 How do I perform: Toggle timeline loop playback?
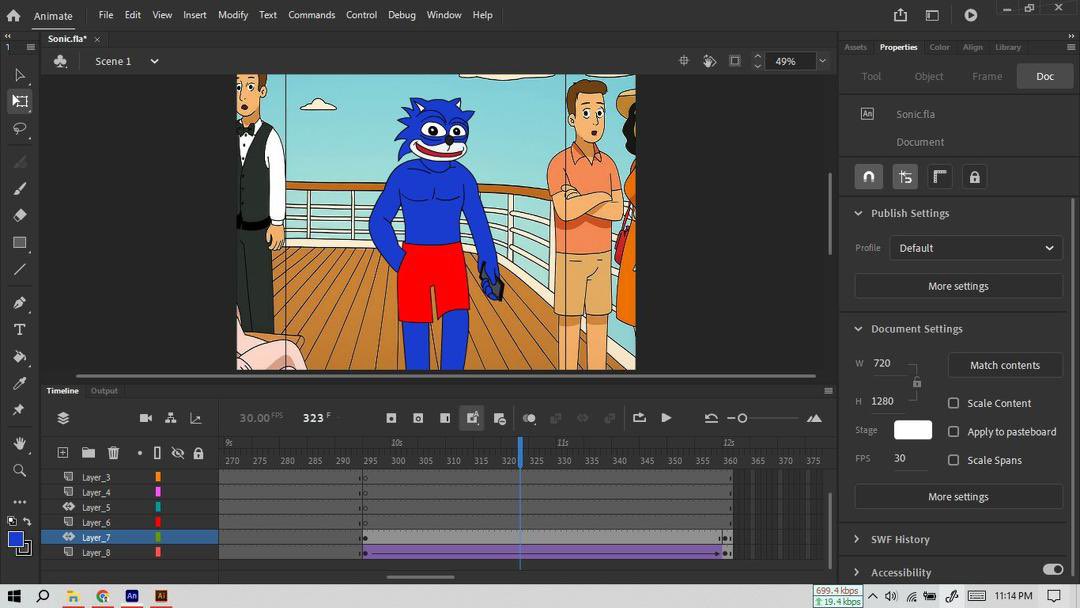pos(639,418)
